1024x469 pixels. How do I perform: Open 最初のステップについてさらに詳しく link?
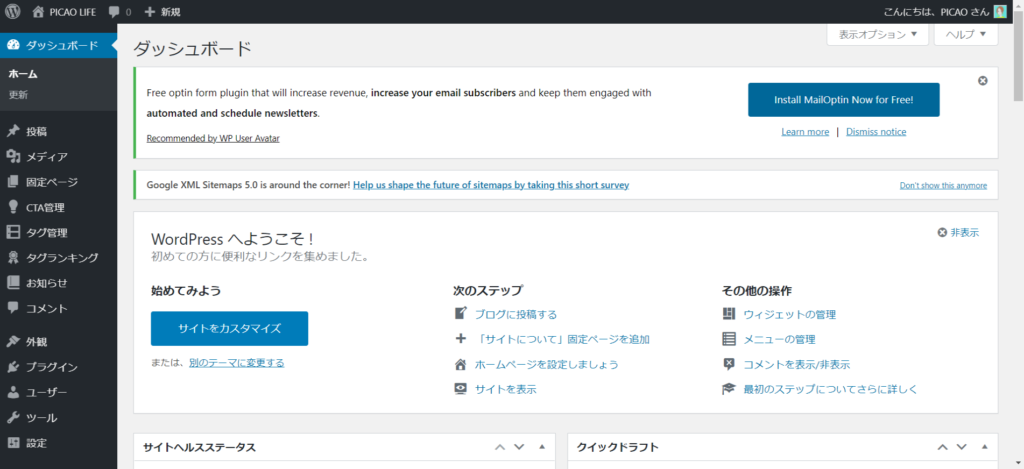click(831, 389)
